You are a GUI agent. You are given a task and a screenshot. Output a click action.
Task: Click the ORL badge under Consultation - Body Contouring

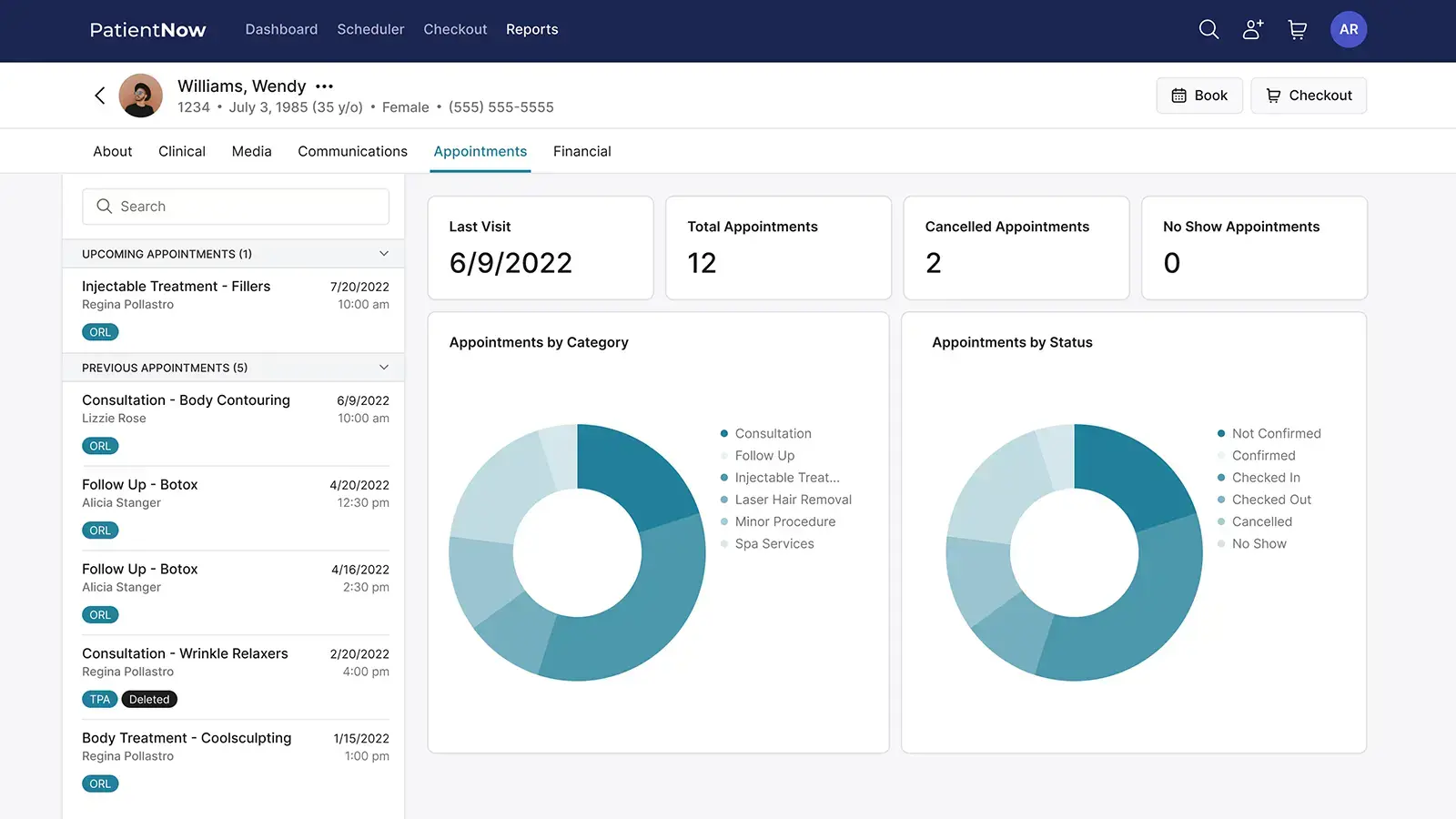(x=100, y=446)
